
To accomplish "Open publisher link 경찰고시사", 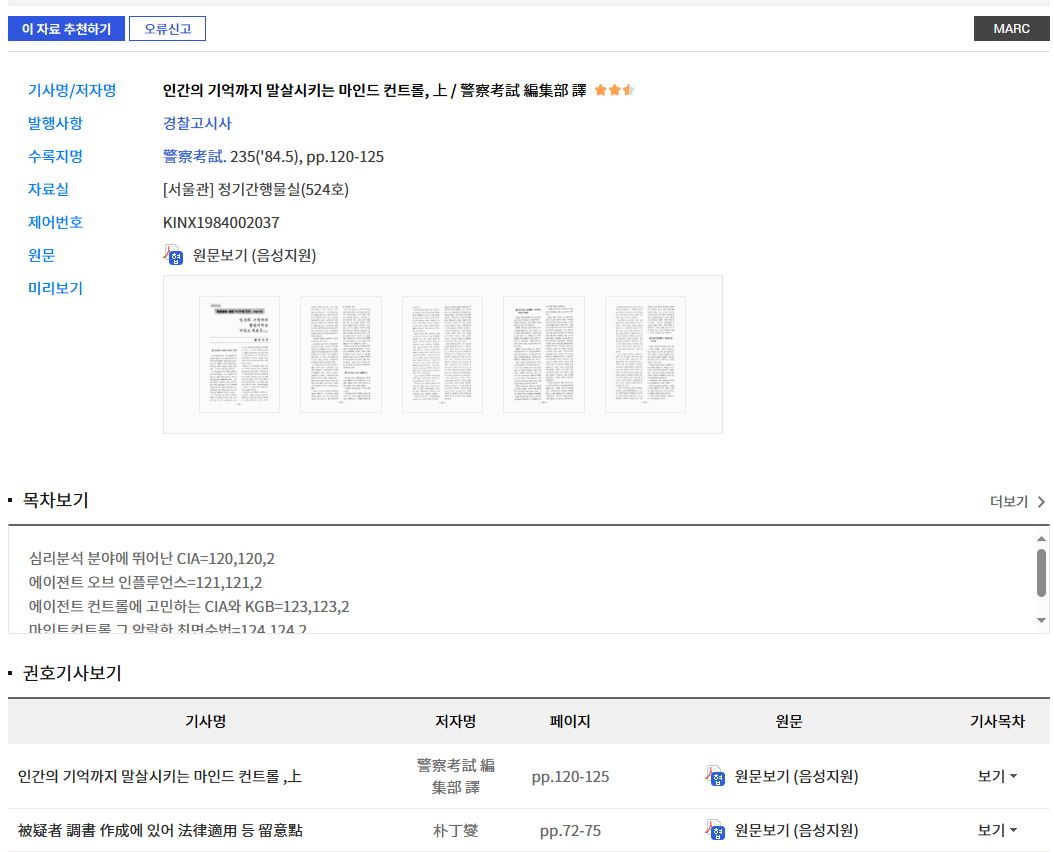I will [x=197, y=124].
